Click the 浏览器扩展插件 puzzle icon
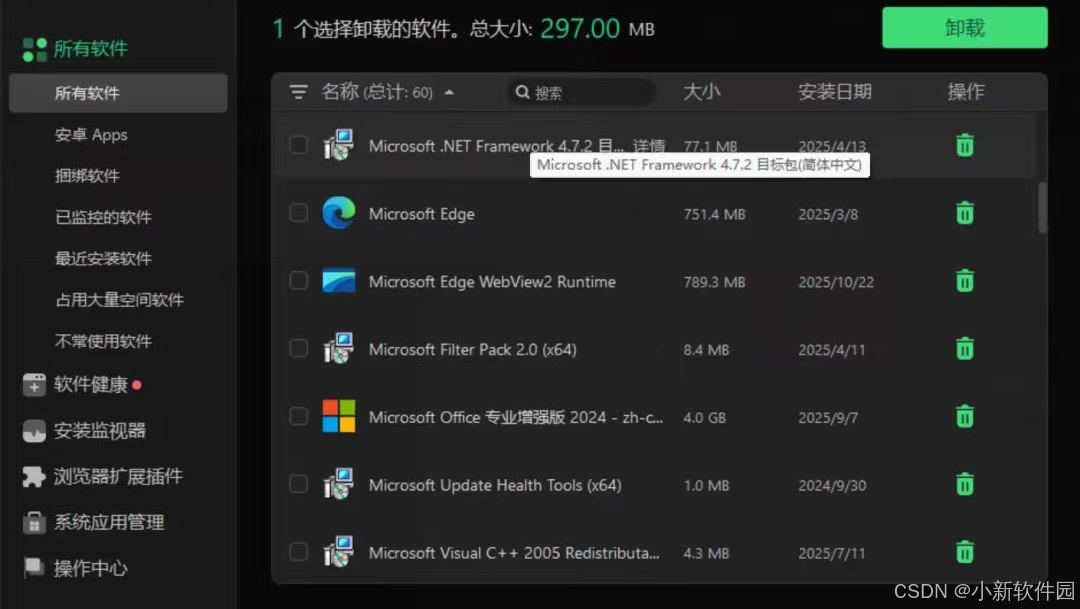Image resolution: width=1080 pixels, height=609 pixels. point(34,476)
